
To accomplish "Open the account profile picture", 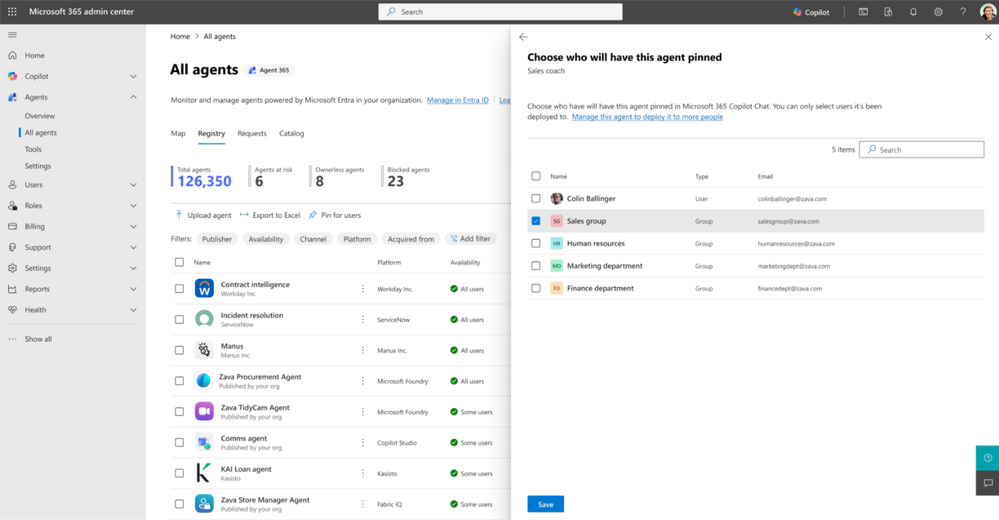I will tap(988, 11).
